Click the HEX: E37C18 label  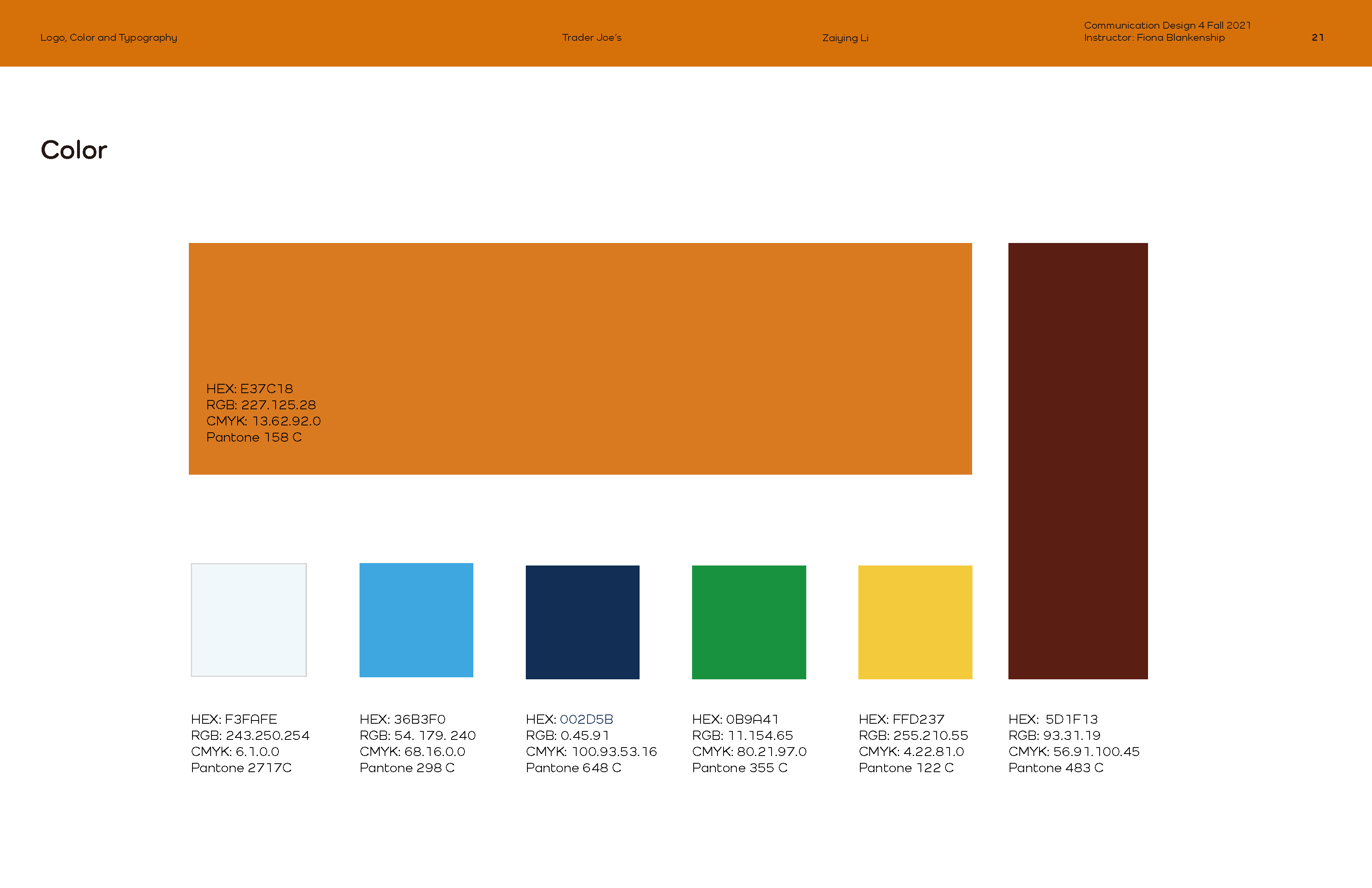249,389
